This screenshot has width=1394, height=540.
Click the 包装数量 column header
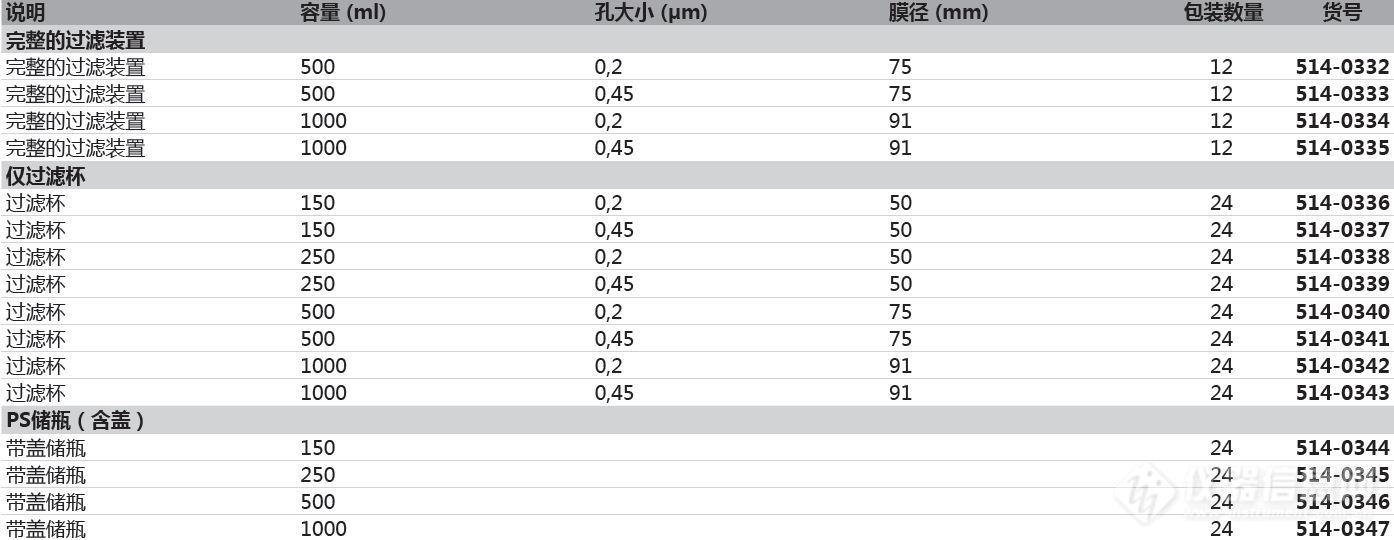[x=1224, y=13]
